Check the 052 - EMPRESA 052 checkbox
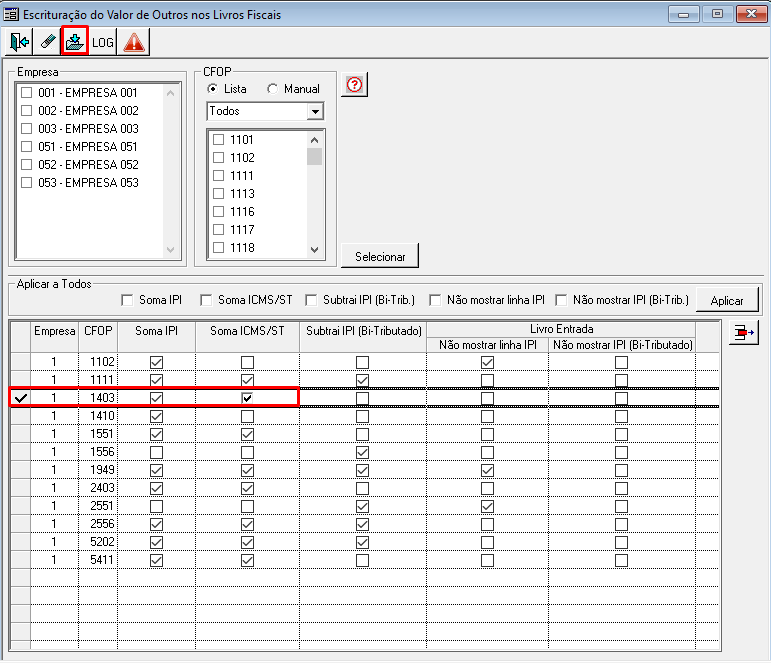Image resolution: width=771 pixels, height=663 pixels. pyautogui.click(x=27, y=165)
